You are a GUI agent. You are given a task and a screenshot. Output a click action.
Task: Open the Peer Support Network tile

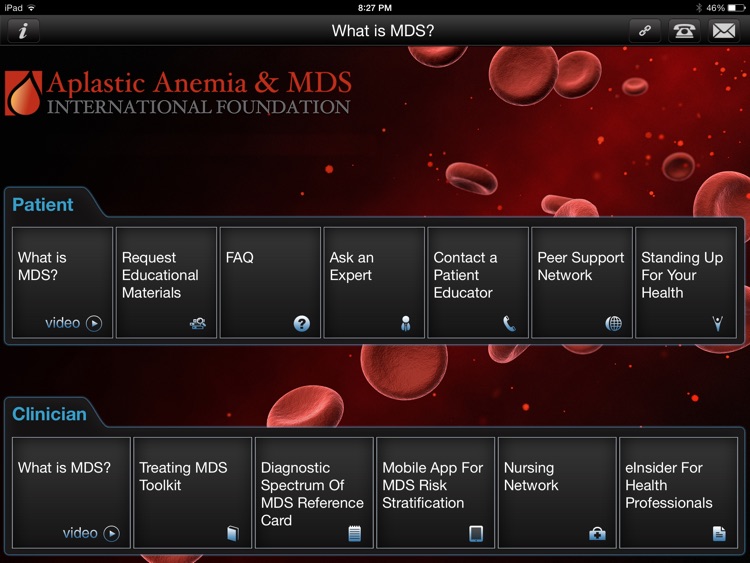tap(582, 283)
